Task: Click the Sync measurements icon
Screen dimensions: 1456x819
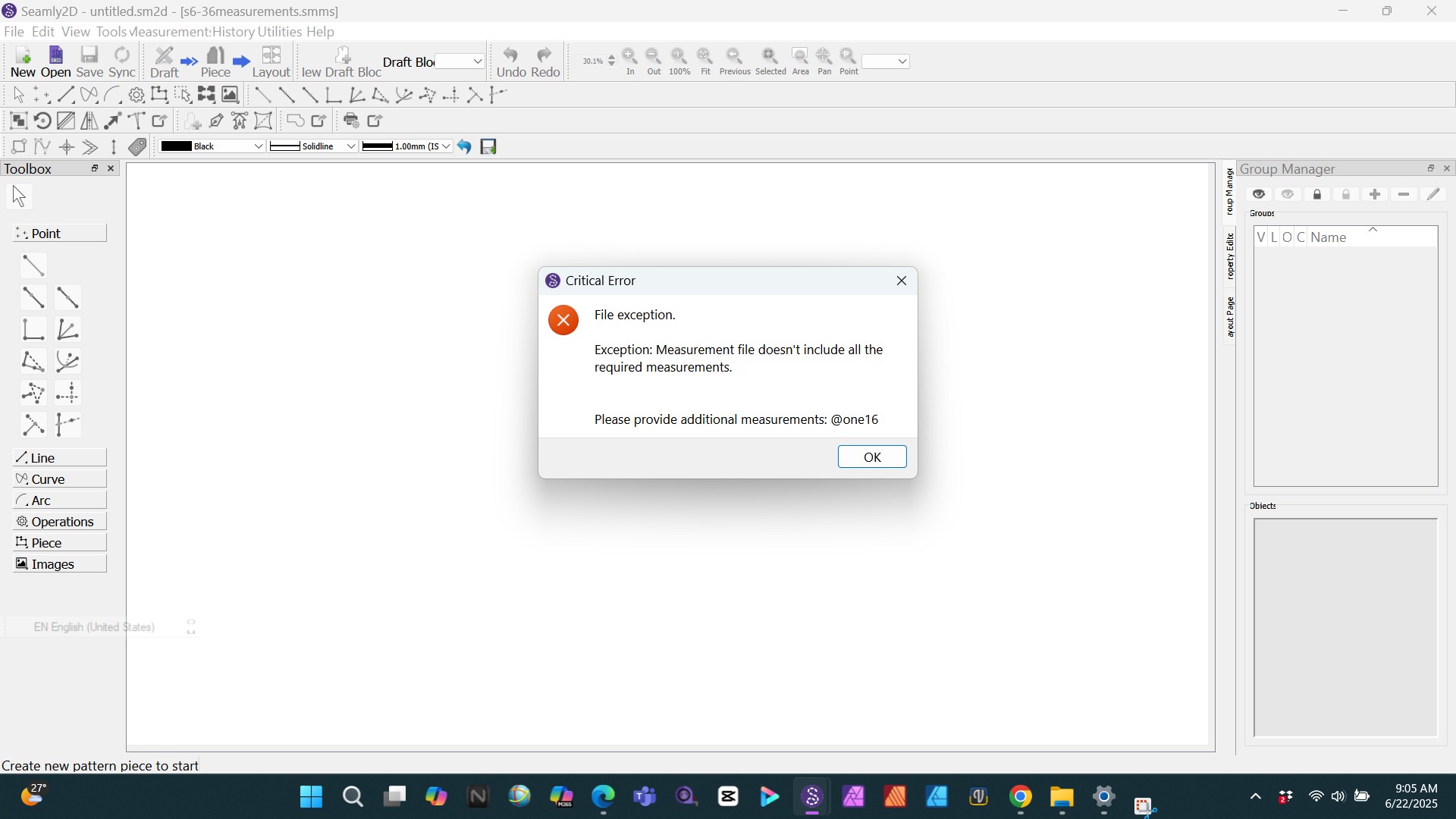Action: pos(122,61)
